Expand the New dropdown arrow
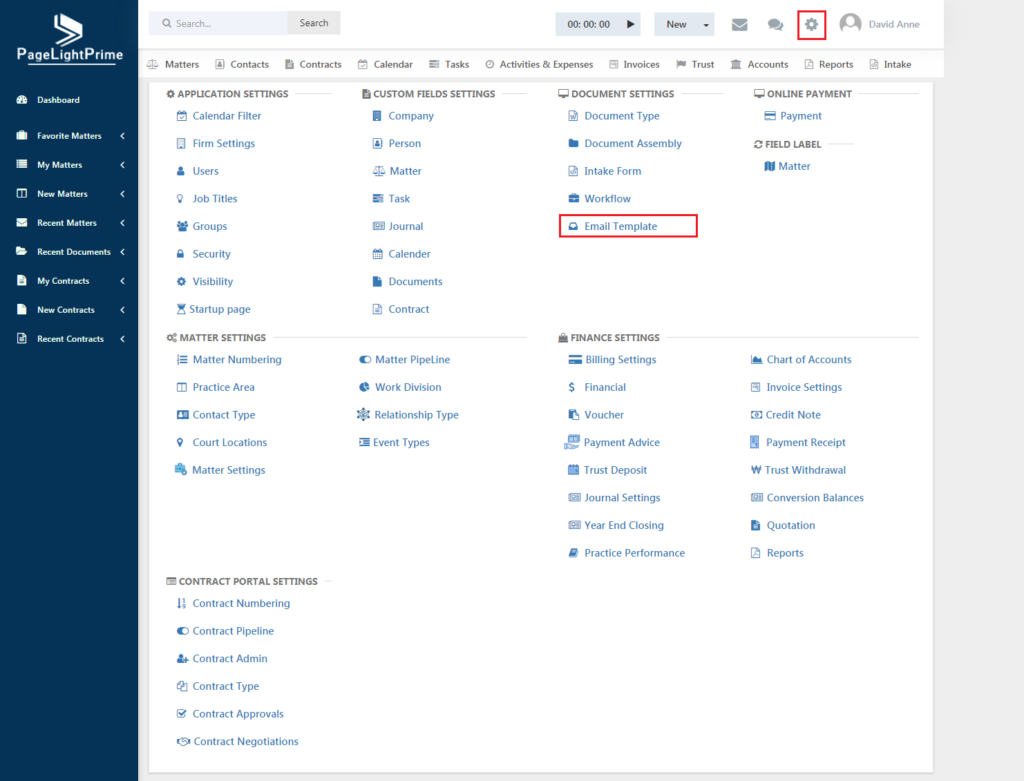Screen dimensions: 1024x781 coord(706,25)
